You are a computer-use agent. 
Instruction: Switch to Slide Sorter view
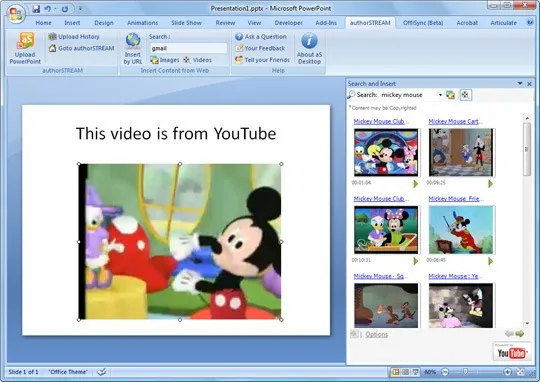[406, 372]
